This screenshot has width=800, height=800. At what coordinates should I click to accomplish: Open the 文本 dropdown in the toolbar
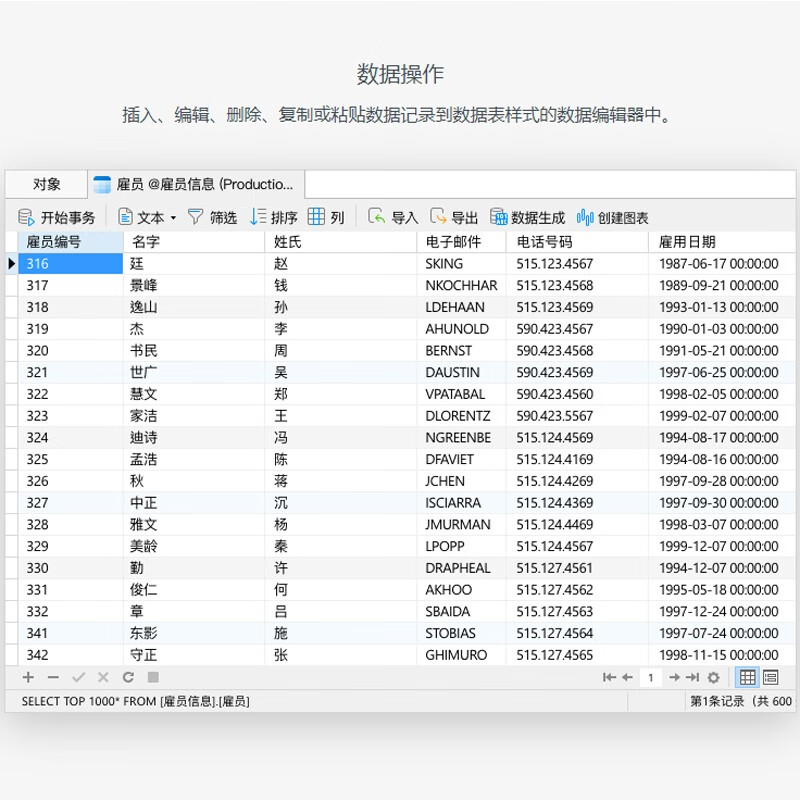(x=147, y=217)
